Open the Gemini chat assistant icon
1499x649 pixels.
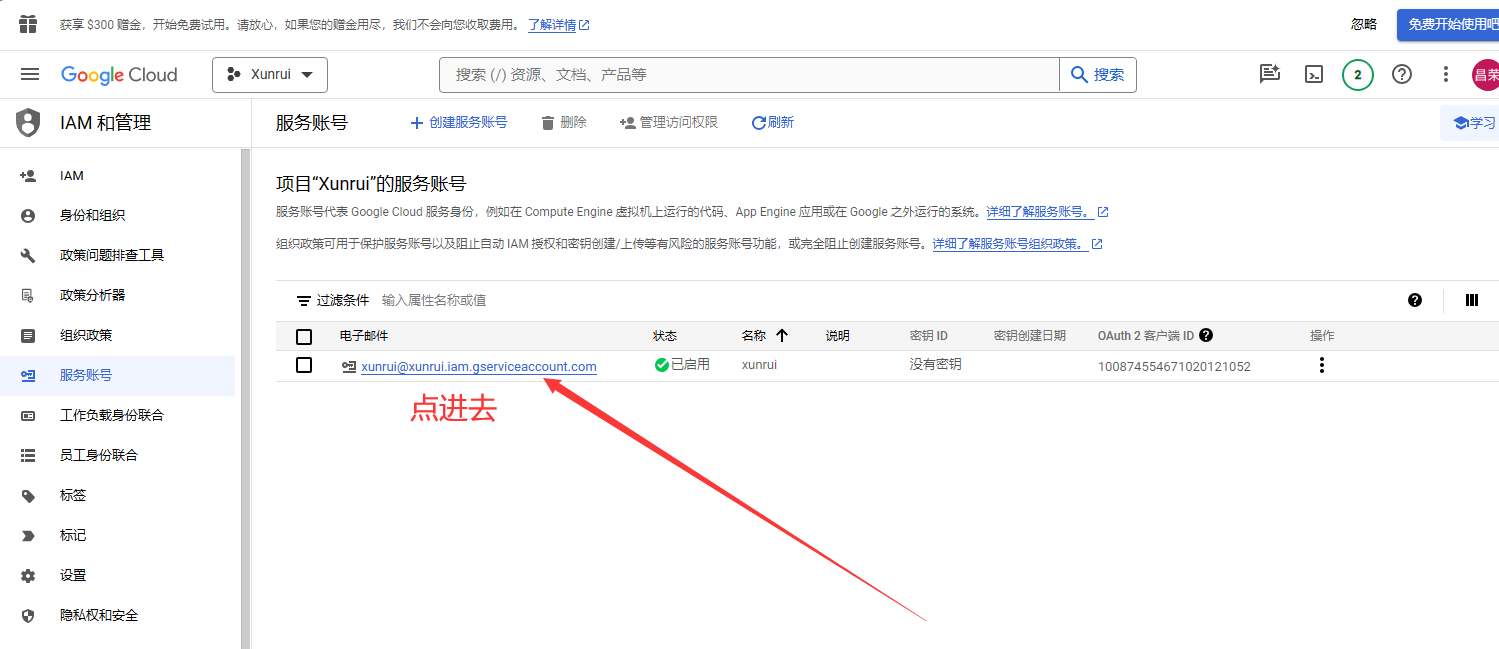tap(1270, 74)
